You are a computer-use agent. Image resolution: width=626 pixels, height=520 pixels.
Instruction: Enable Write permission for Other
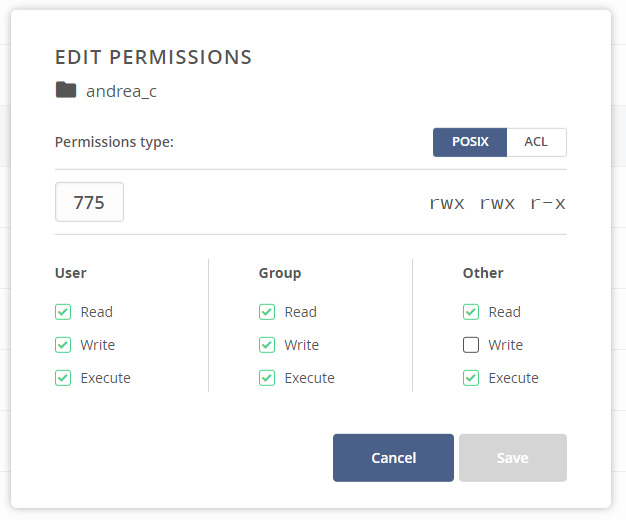471,345
